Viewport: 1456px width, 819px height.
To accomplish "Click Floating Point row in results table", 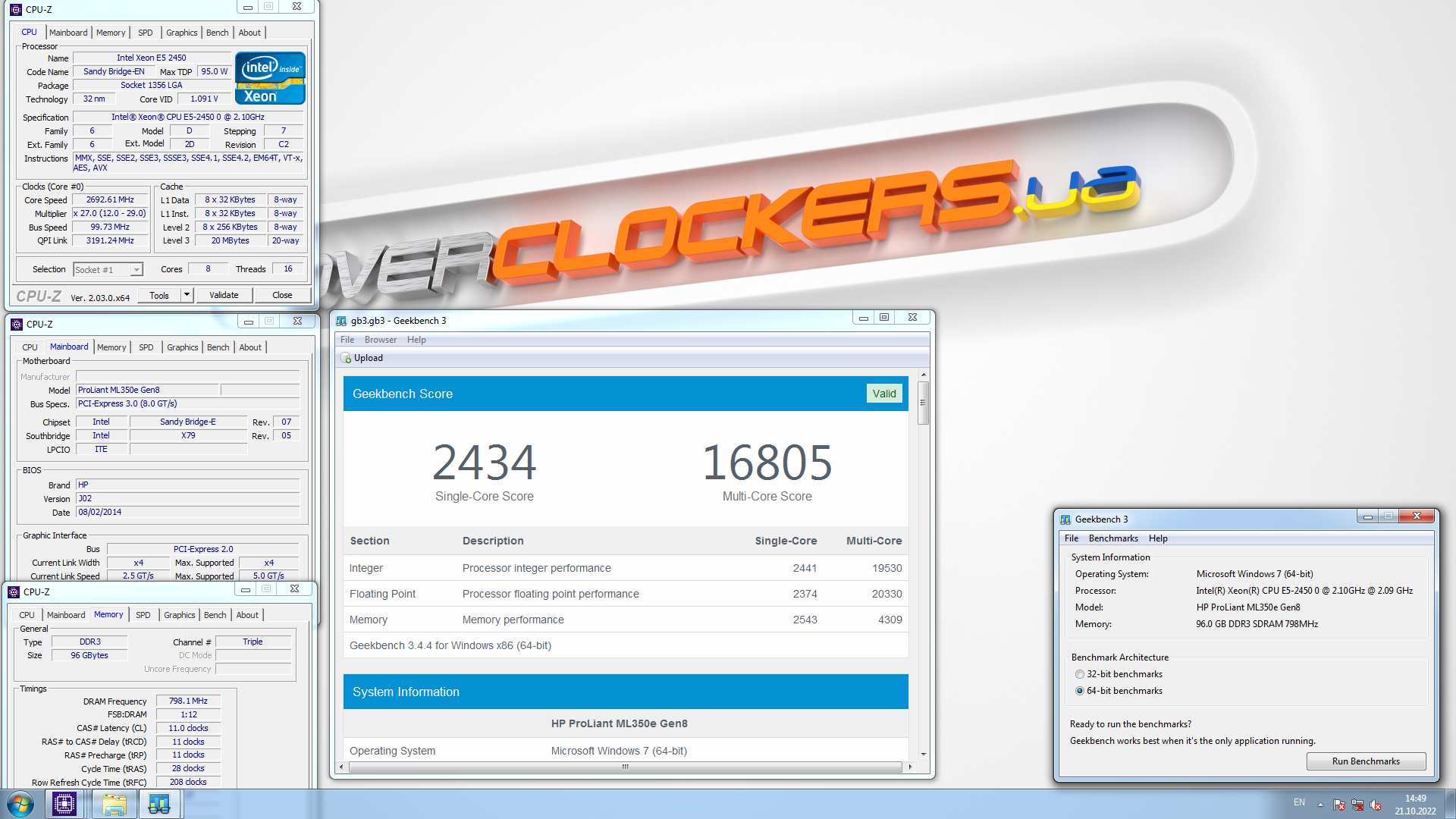I will tap(626, 594).
